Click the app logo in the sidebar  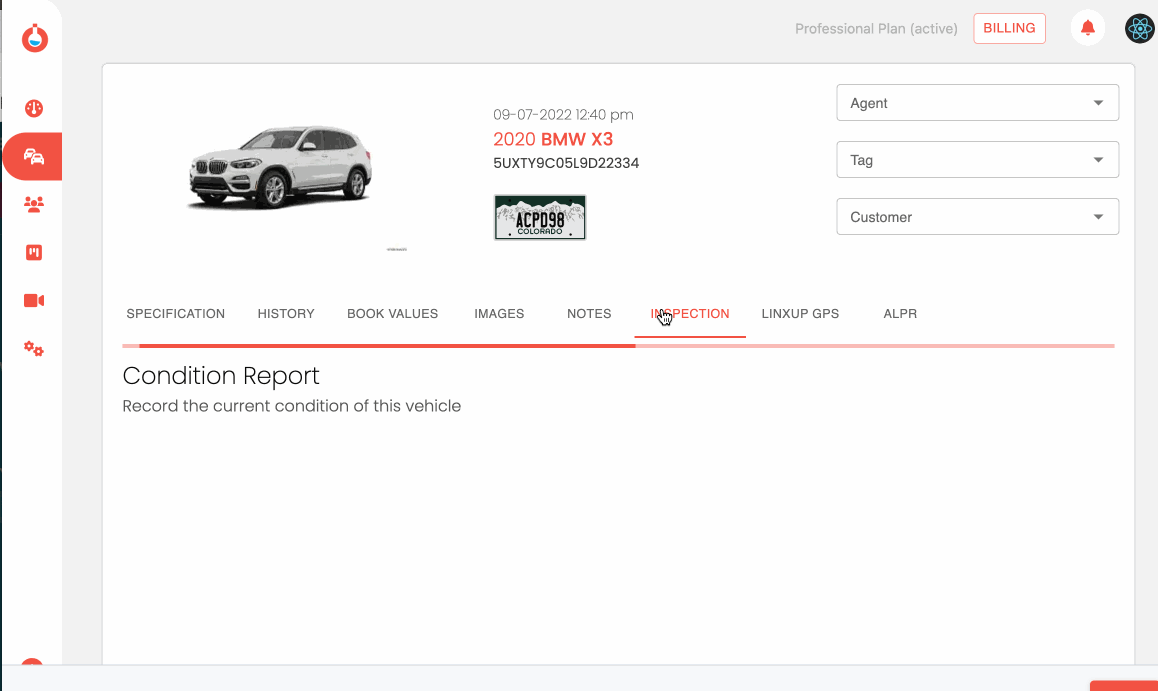pyautogui.click(x=34, y=38)
